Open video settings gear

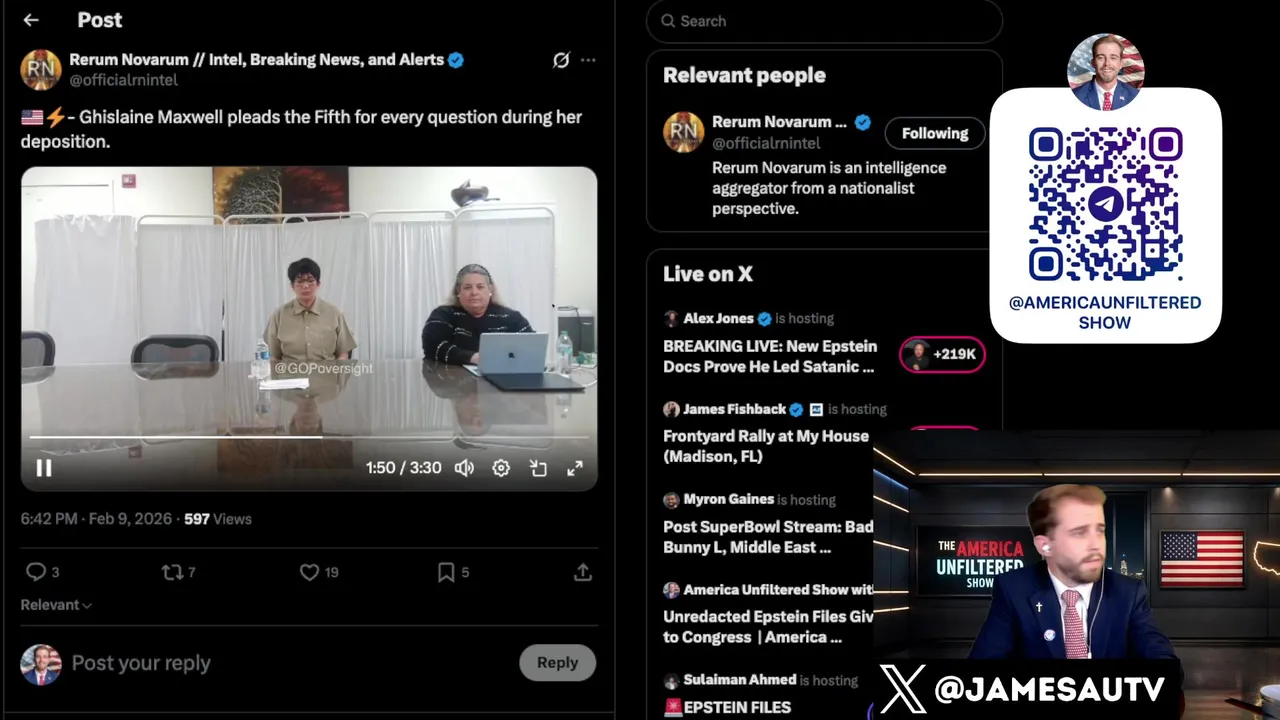click(501, 468)
